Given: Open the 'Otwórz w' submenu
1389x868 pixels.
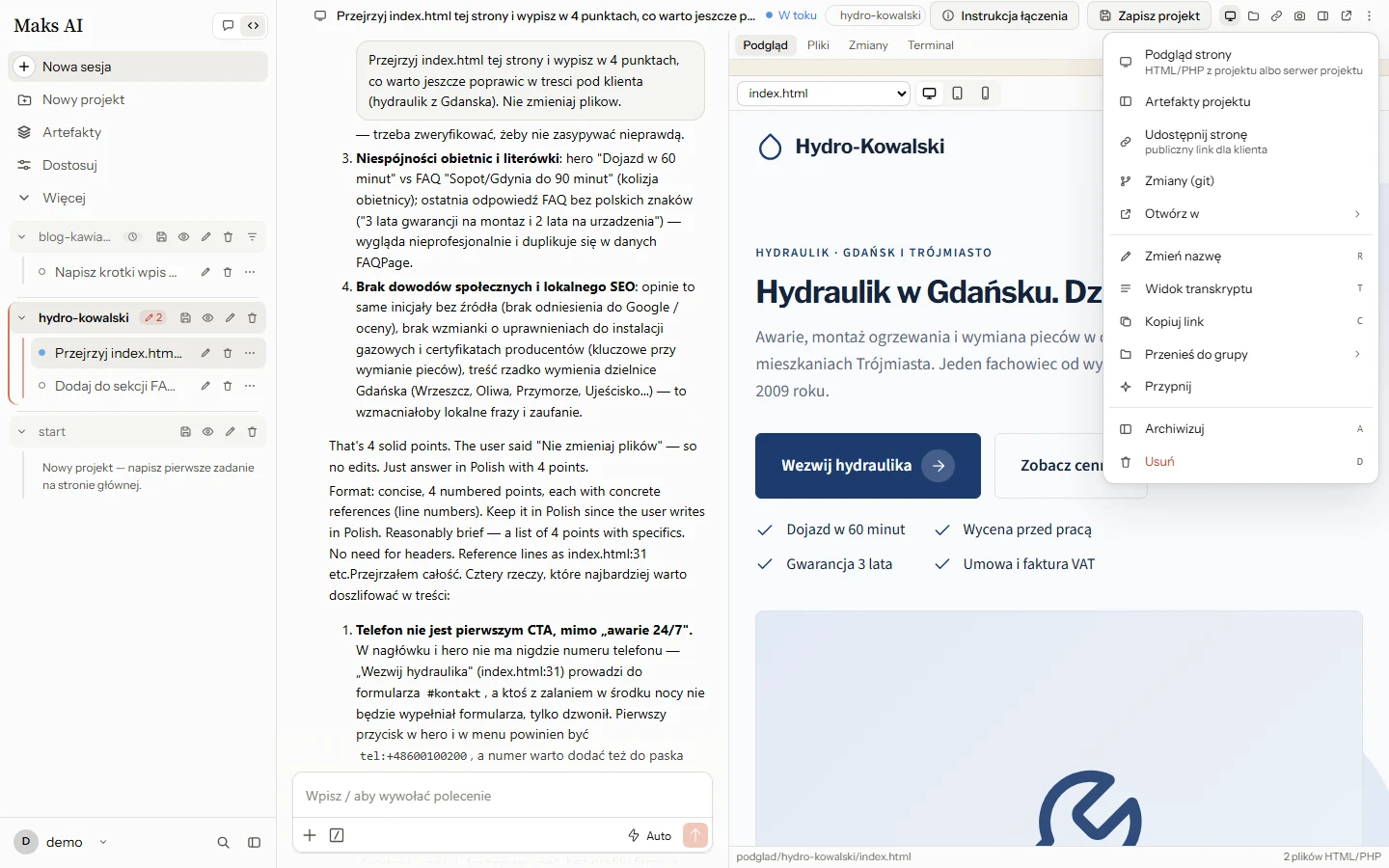Looking at the screenshot, I should (x=1240, y=214).
